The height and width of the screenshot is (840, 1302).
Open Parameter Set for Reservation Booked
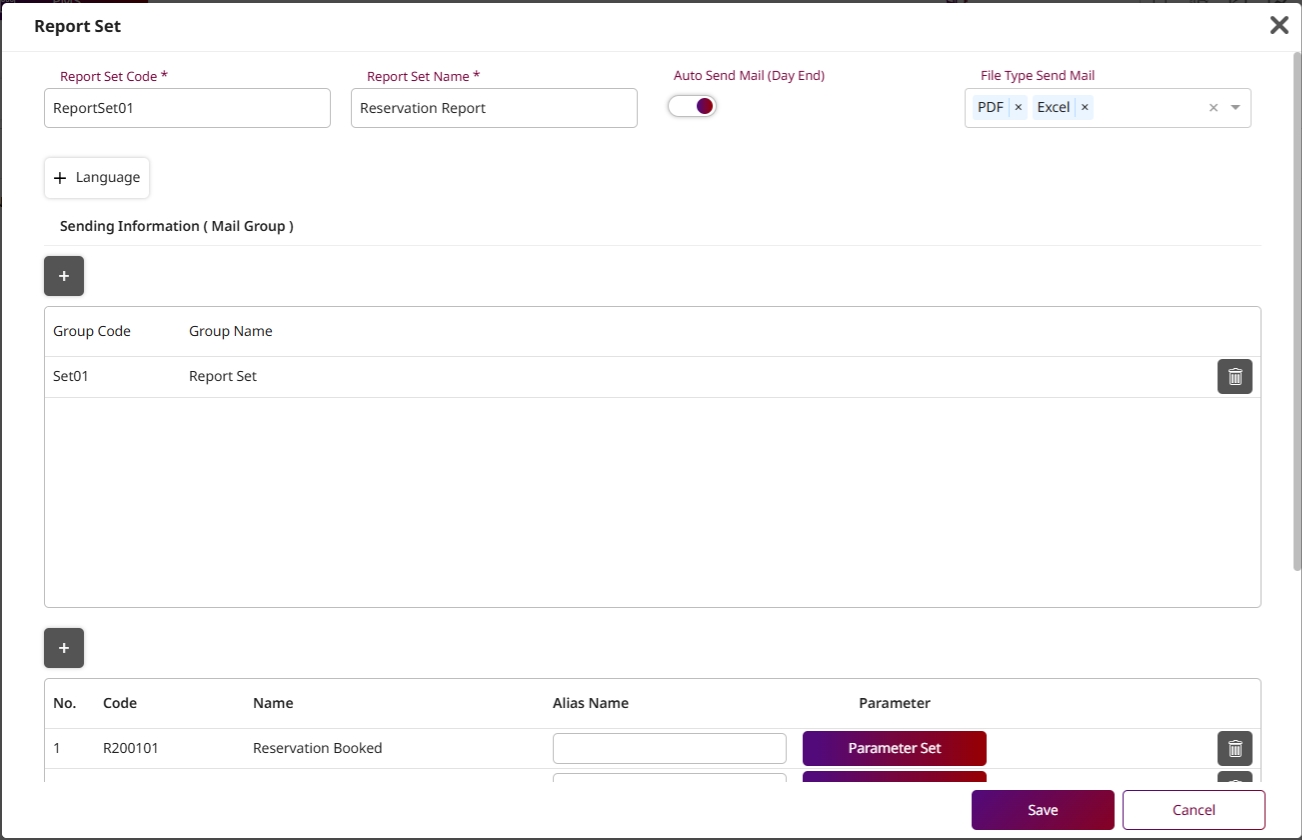(x=894, y=748)
